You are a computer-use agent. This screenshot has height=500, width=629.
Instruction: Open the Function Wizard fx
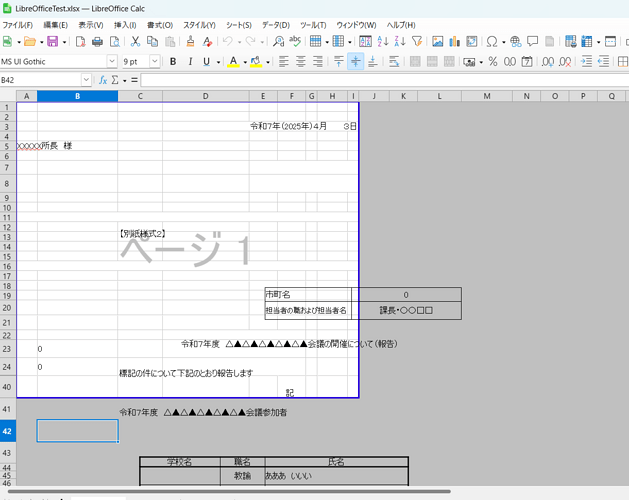[103, 80]
